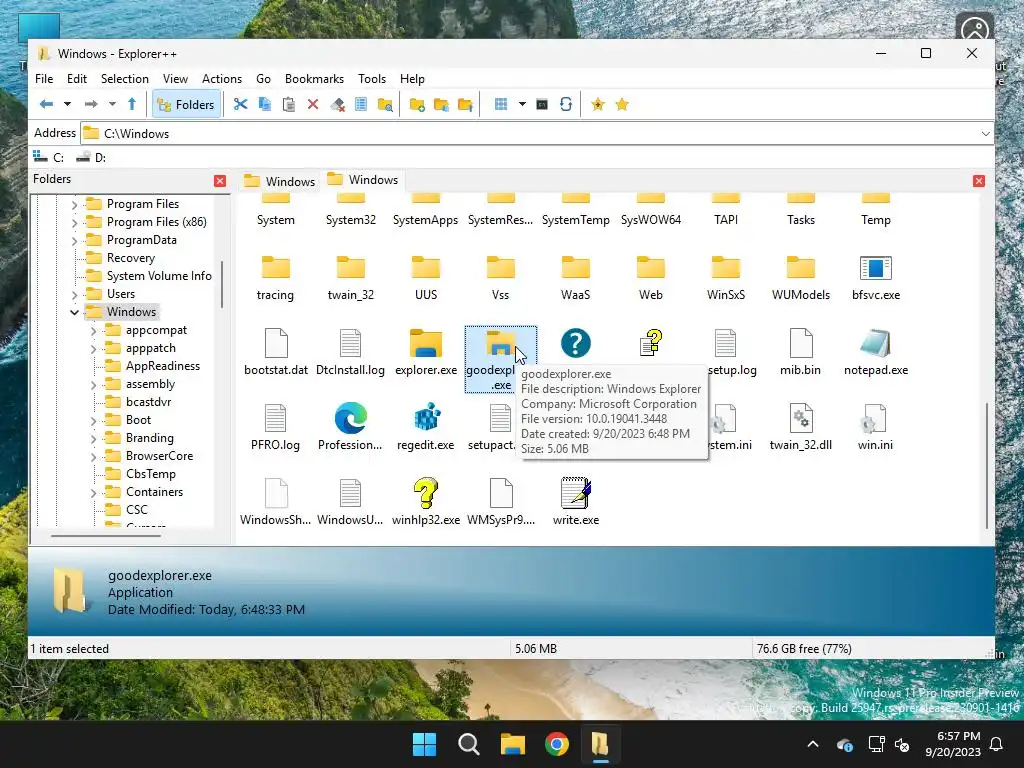Expand the ProgramData tree node
The image size is (1024, 768).
click(74, 240)
